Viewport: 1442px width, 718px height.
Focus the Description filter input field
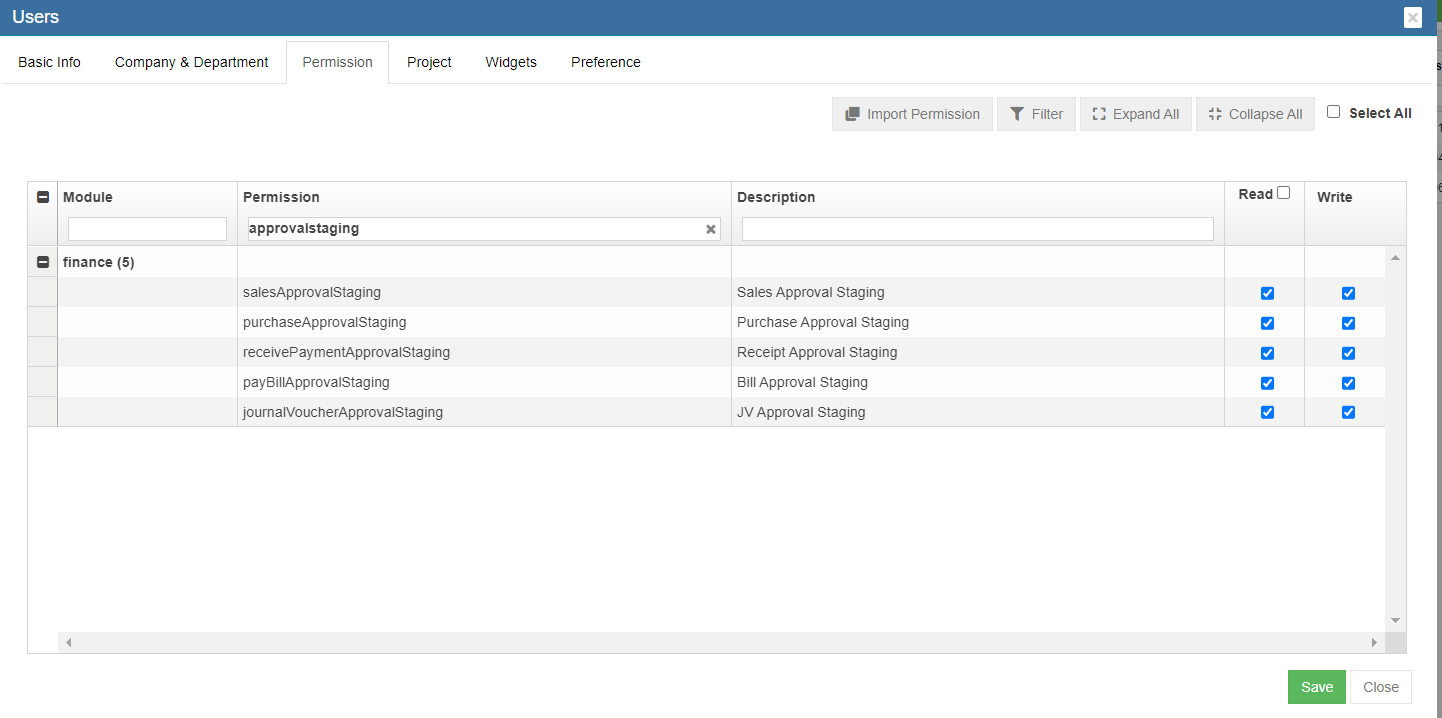tap(977, 229)
